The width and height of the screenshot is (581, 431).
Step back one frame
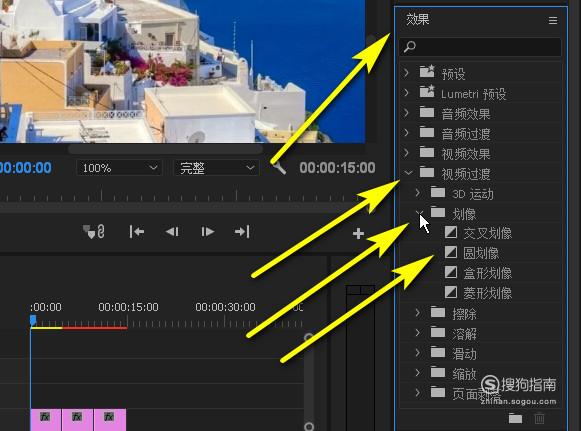click(x=172, y=232)
